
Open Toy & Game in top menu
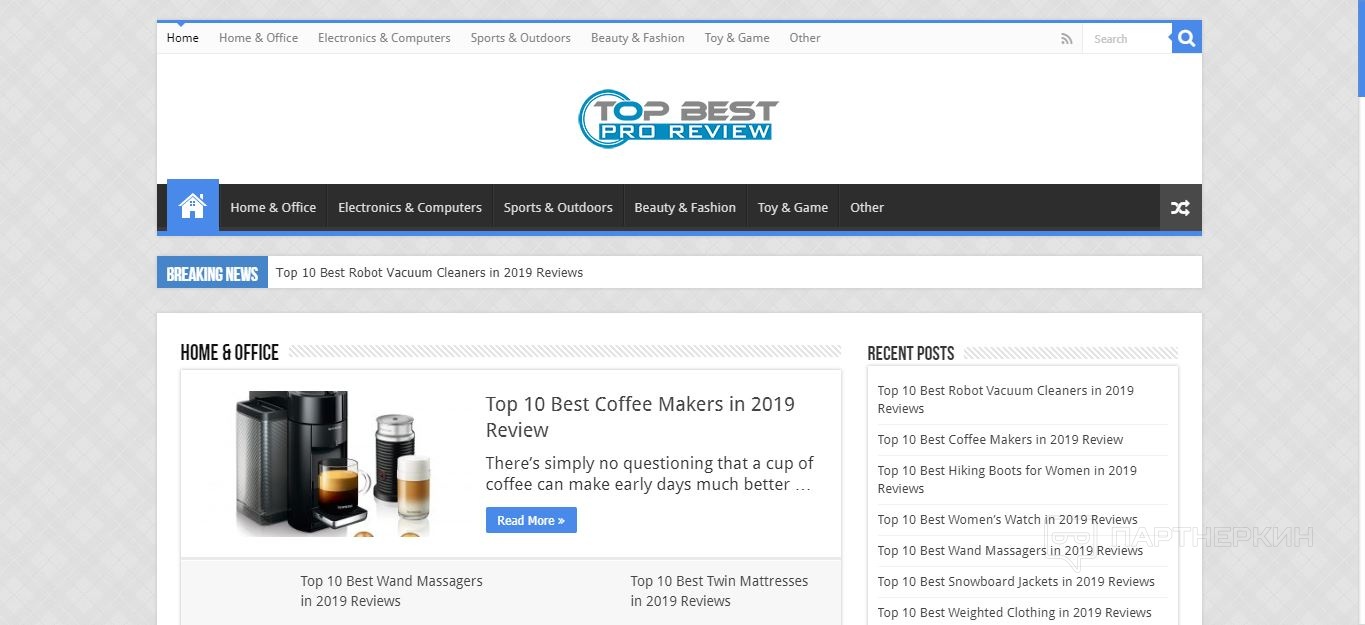pyautogui.click(x=737, y=38)
